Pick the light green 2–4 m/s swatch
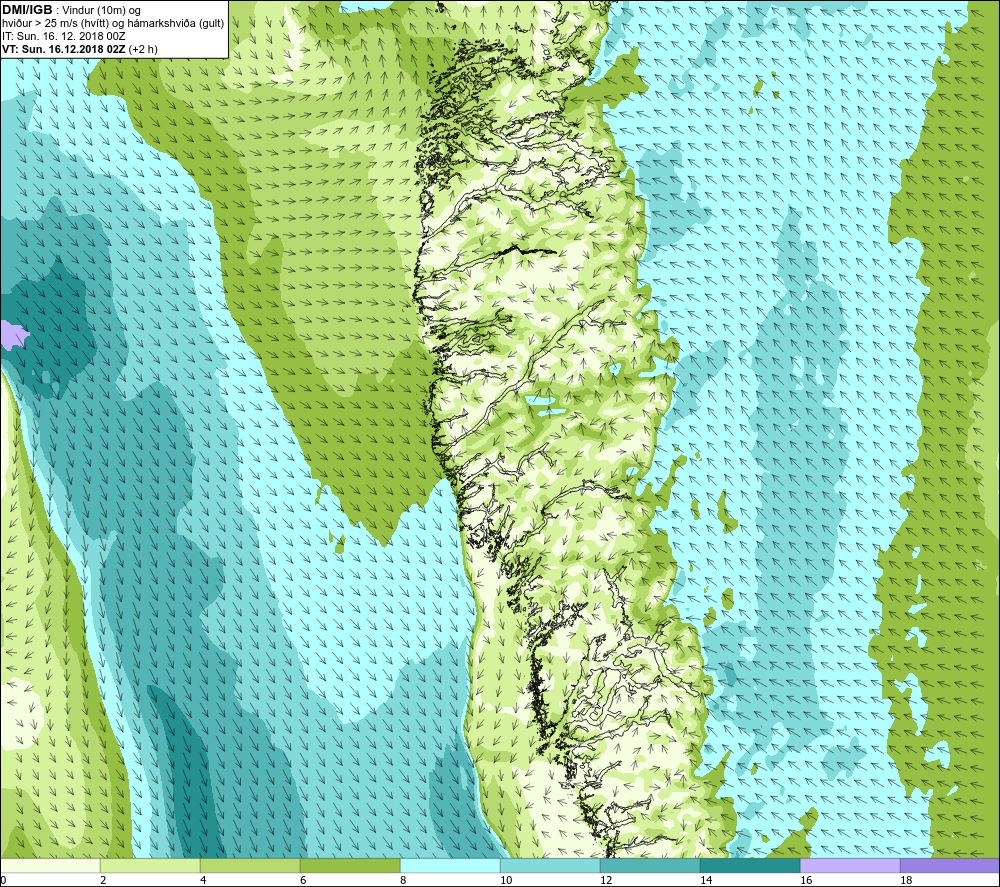Image resolution: width=1000 pixels, height=887 pixels. (x=150, y=865)
